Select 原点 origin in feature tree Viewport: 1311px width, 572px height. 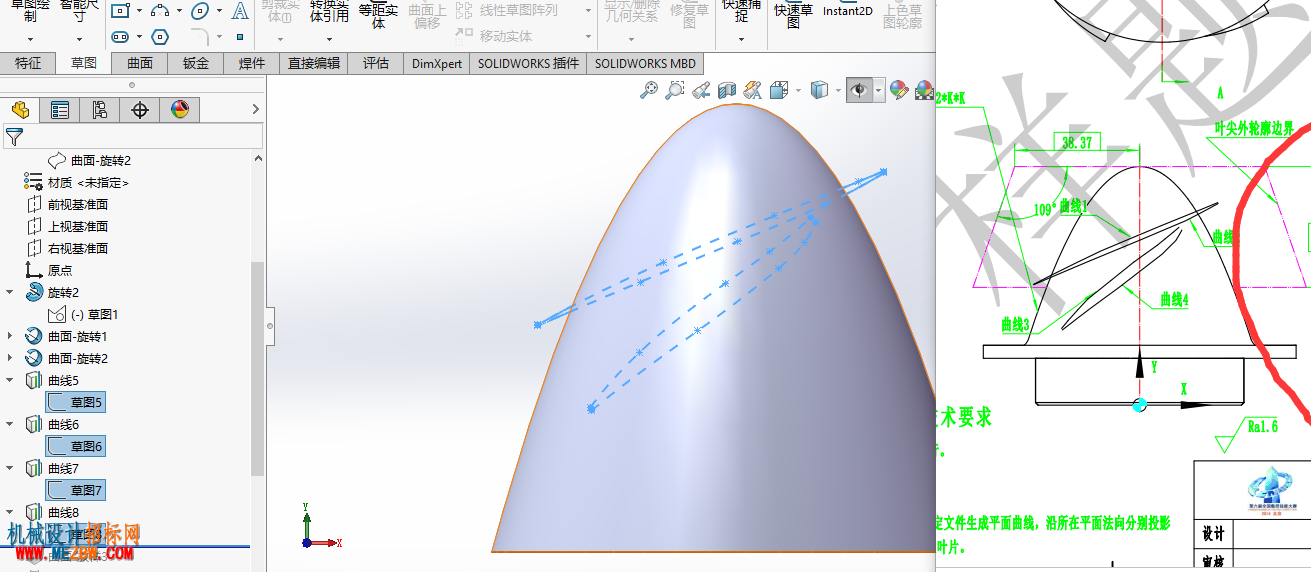[x=60, y=270]
